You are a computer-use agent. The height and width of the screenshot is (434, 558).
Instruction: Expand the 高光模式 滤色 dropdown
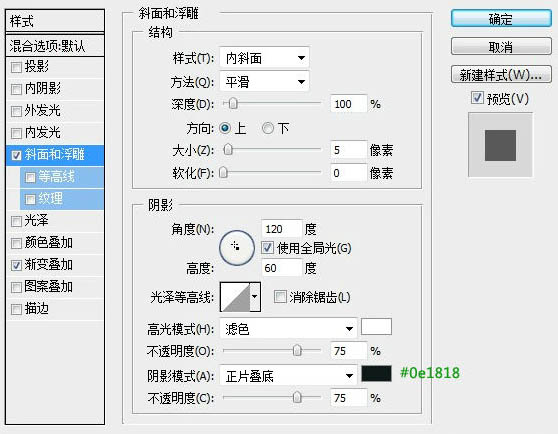(x=288, y=328)
